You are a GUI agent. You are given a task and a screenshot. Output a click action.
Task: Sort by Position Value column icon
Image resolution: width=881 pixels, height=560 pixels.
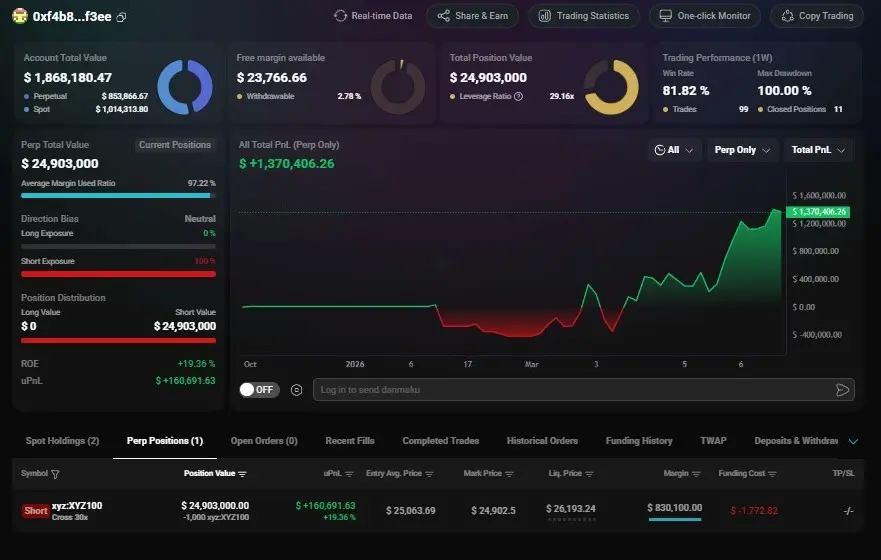point(242,474)
